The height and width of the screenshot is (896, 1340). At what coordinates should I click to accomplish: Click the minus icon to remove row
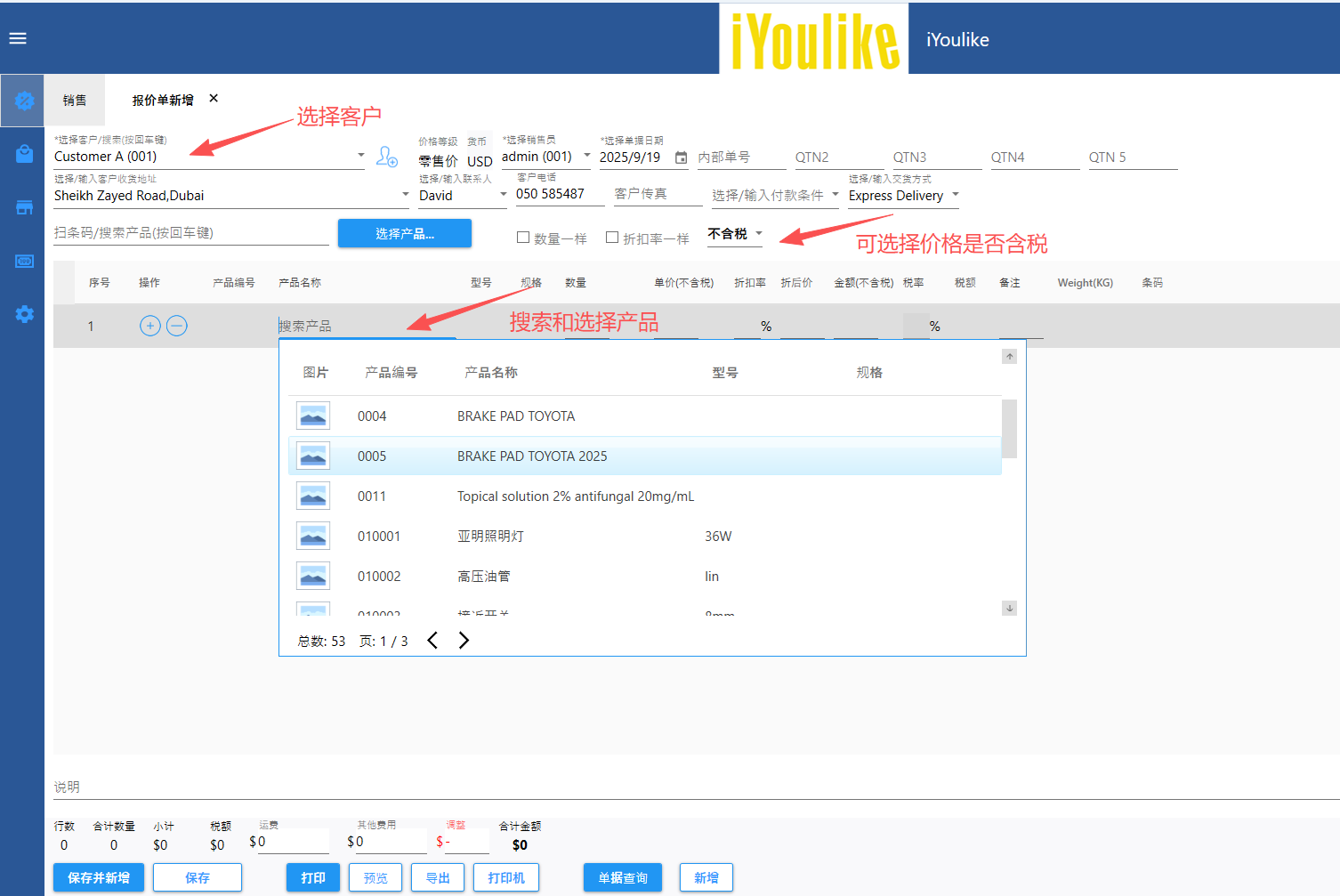point(177,326)
